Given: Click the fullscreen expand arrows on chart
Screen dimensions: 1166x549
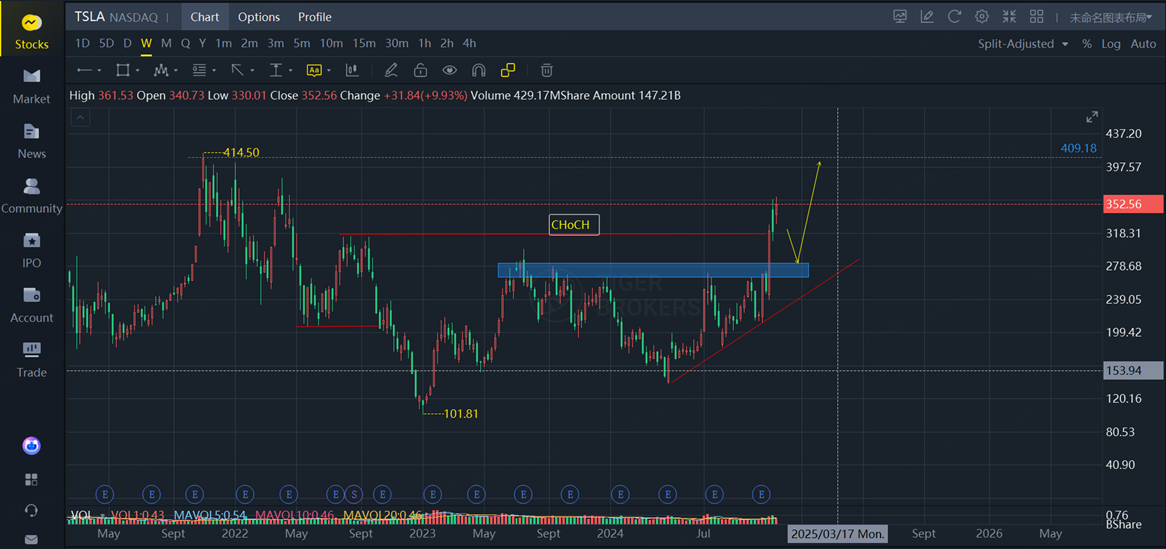Looking at the screenshot, I should click(x=1092, y=117).
